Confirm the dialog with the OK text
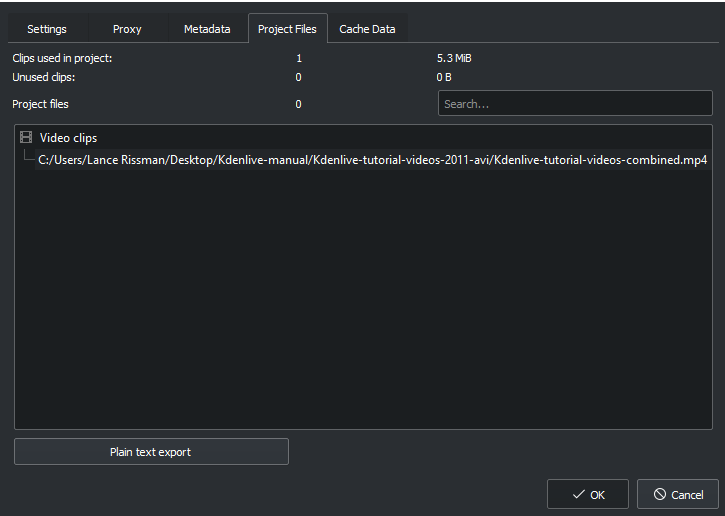Viewport: 725px width, 516px height. [x=597, y=495]
